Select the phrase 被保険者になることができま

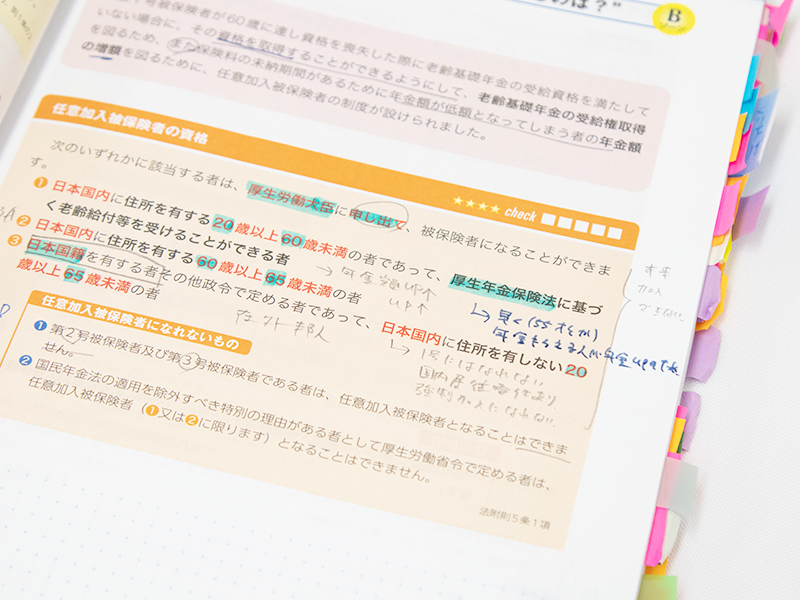coord(516,250)
